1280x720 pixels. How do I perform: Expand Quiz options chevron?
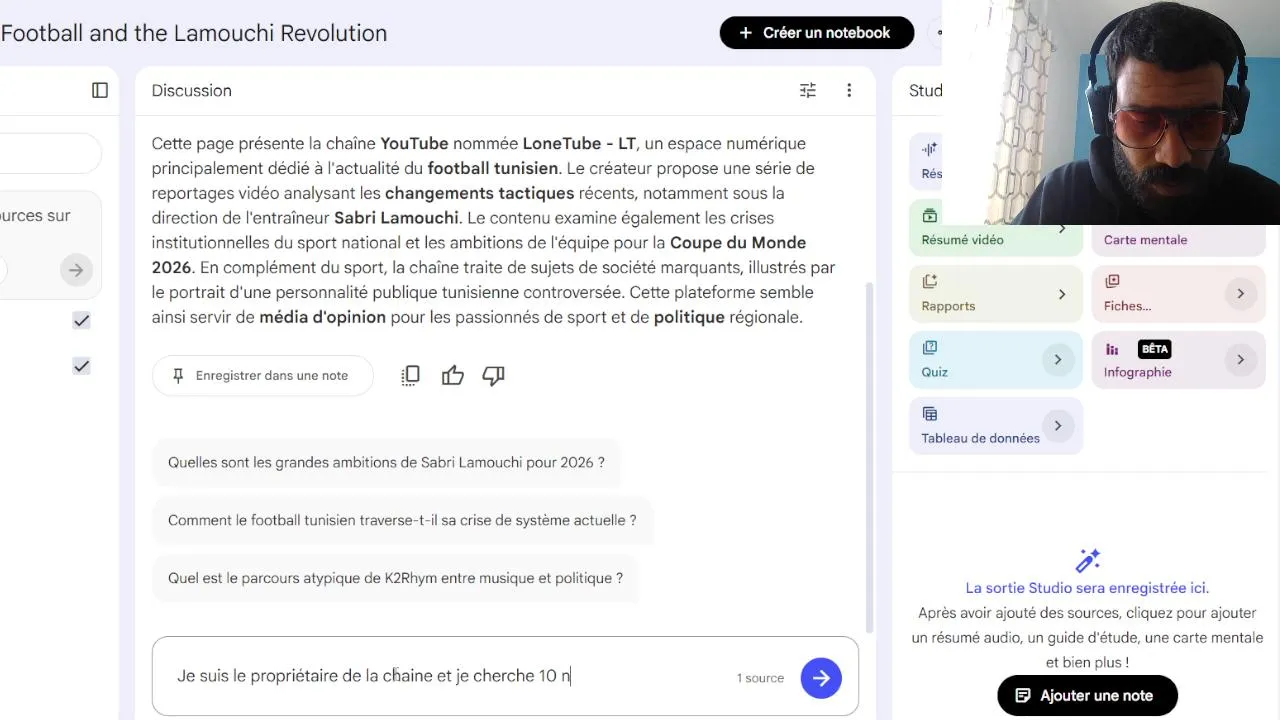click(1057, 359)
